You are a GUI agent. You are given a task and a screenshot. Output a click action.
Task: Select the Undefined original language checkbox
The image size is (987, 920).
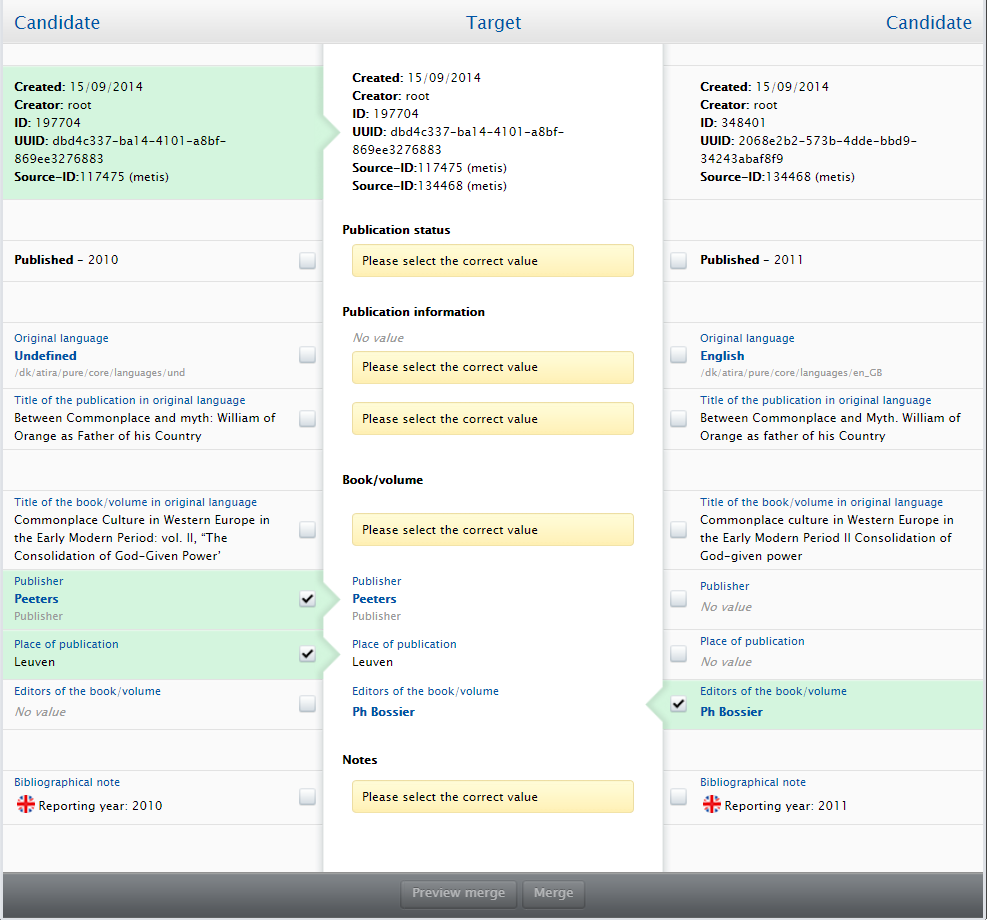tap(307, 355)
